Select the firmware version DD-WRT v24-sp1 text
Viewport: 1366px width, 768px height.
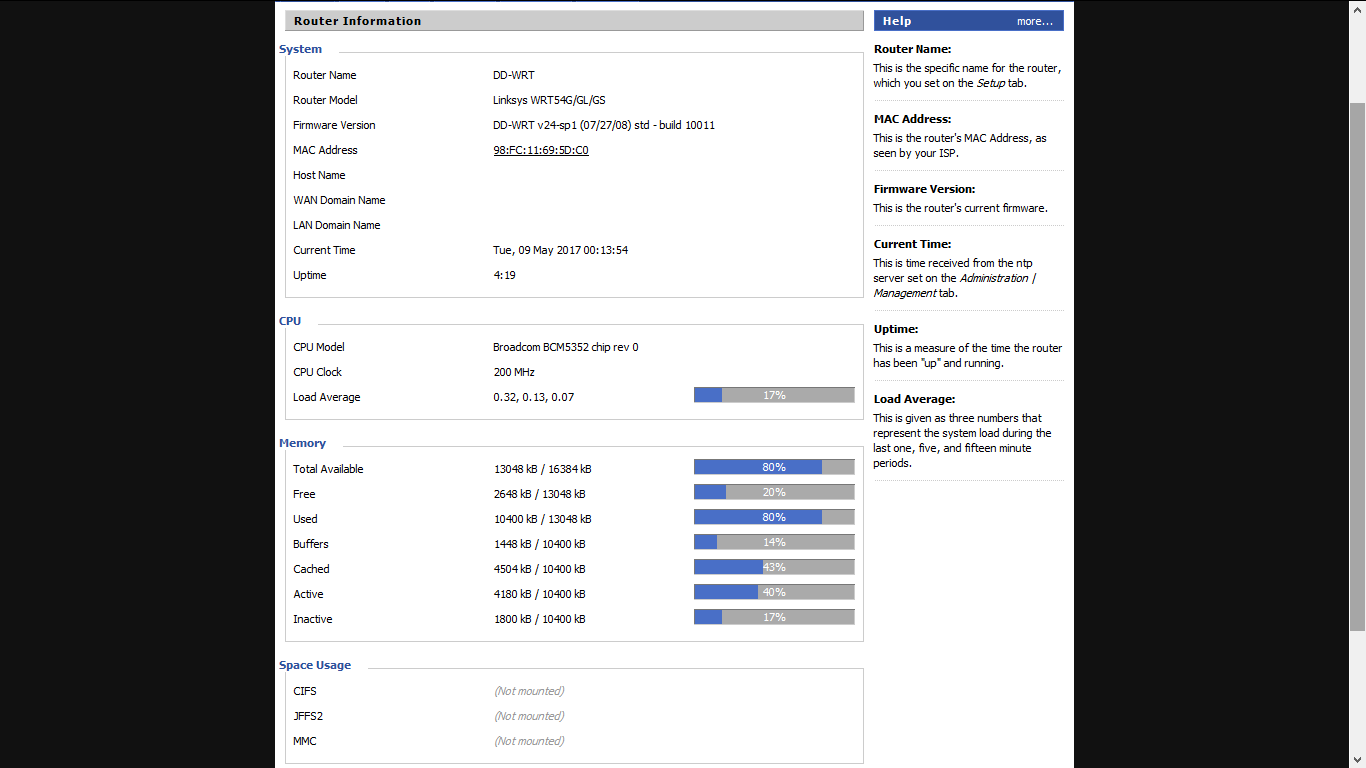click(x=604, y=125)
